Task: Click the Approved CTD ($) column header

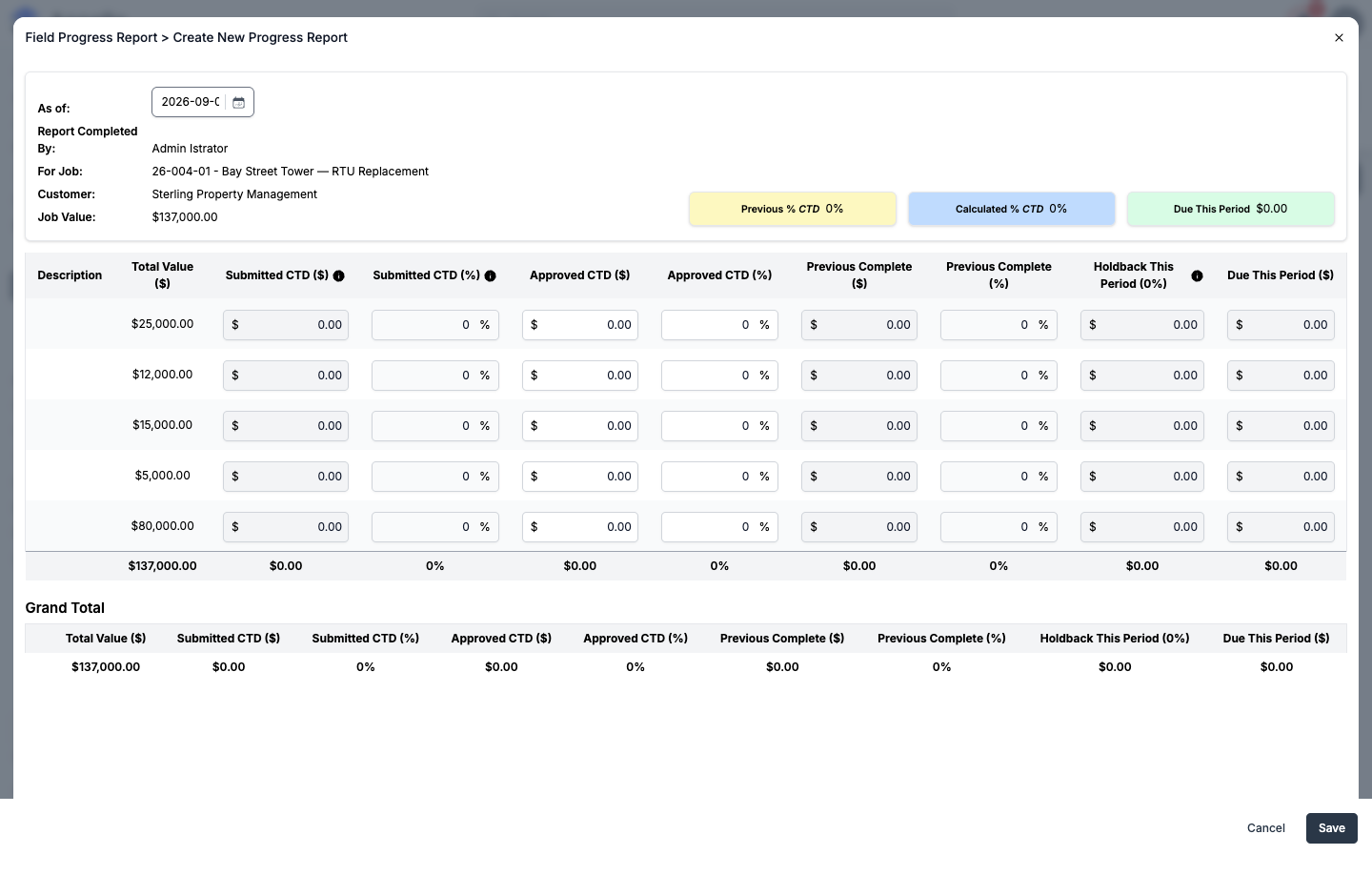Action: coord(579,275)
